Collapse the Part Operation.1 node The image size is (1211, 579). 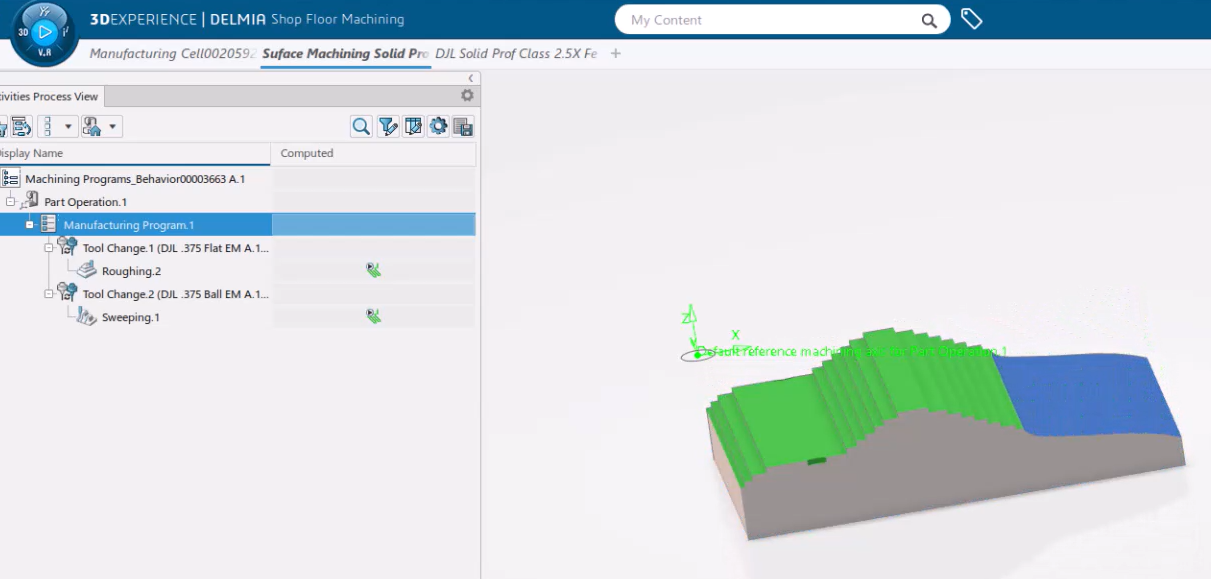(11, 202)
